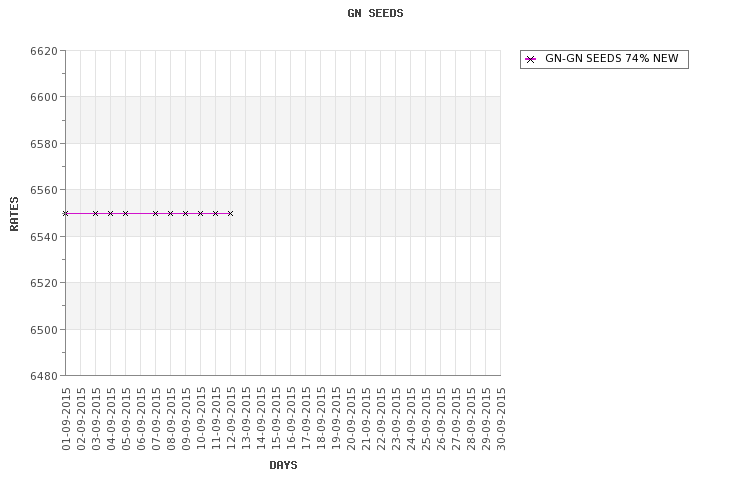Click the DAYS x-axis label

[x=283, y=465]
